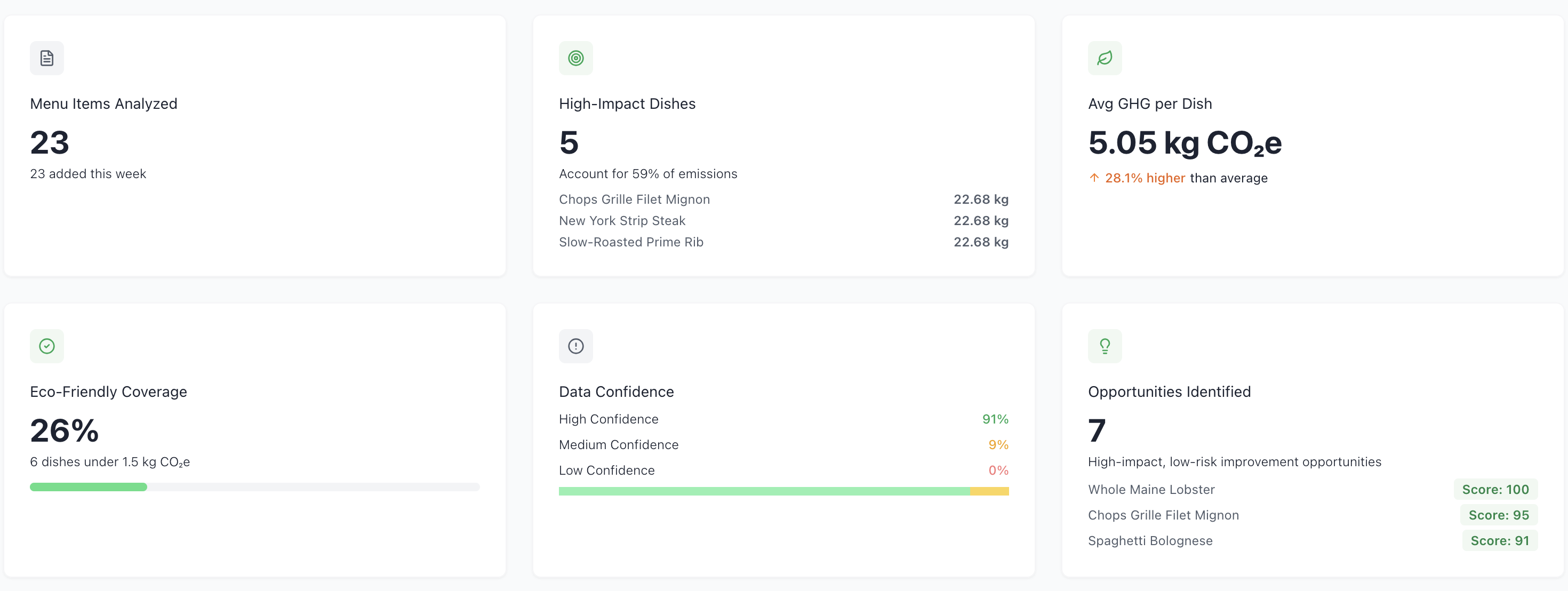Click the High-Impact Dishes card title
Image resolution: width=1568 pixels, height=591 pixels.
pyautogui.click(x=627, y=103)
